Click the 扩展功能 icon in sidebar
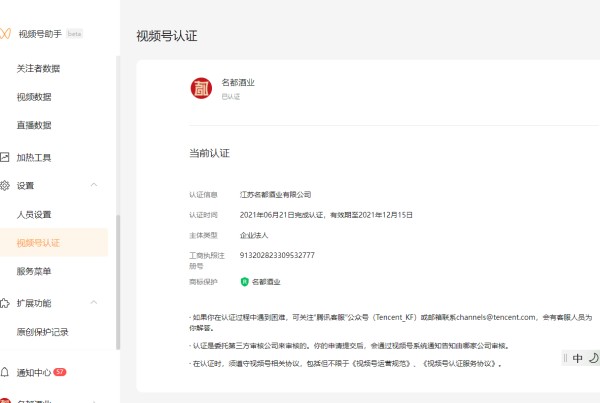The width and height of the screenshot is (600, 403). pos(6,303)
